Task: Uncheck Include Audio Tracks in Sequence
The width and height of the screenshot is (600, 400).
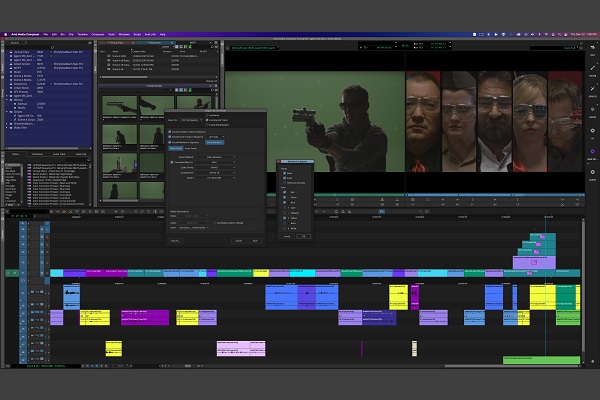Action: click(170, 137)
